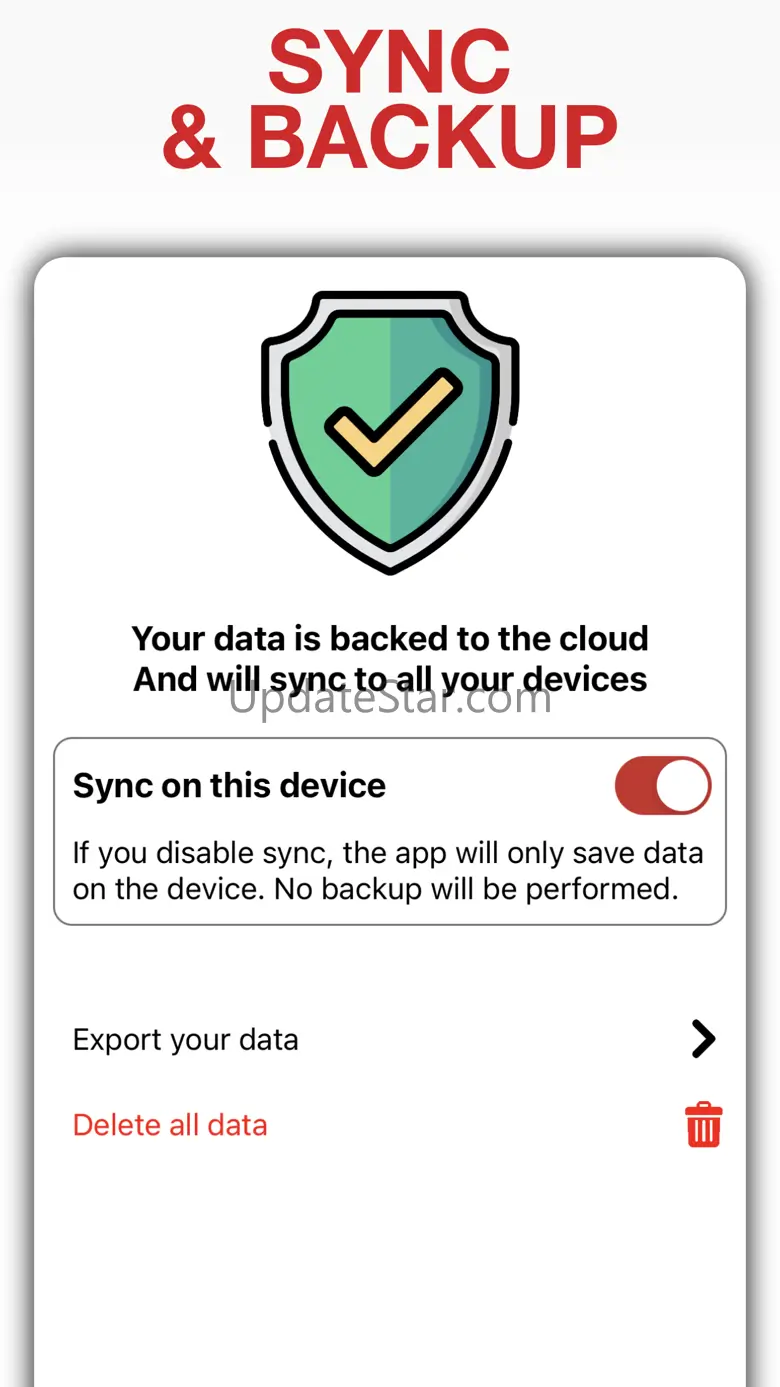Screen dimensions: 780x1387
Task: Click the word BACKUP in the title
Action: tap(432, 135)
